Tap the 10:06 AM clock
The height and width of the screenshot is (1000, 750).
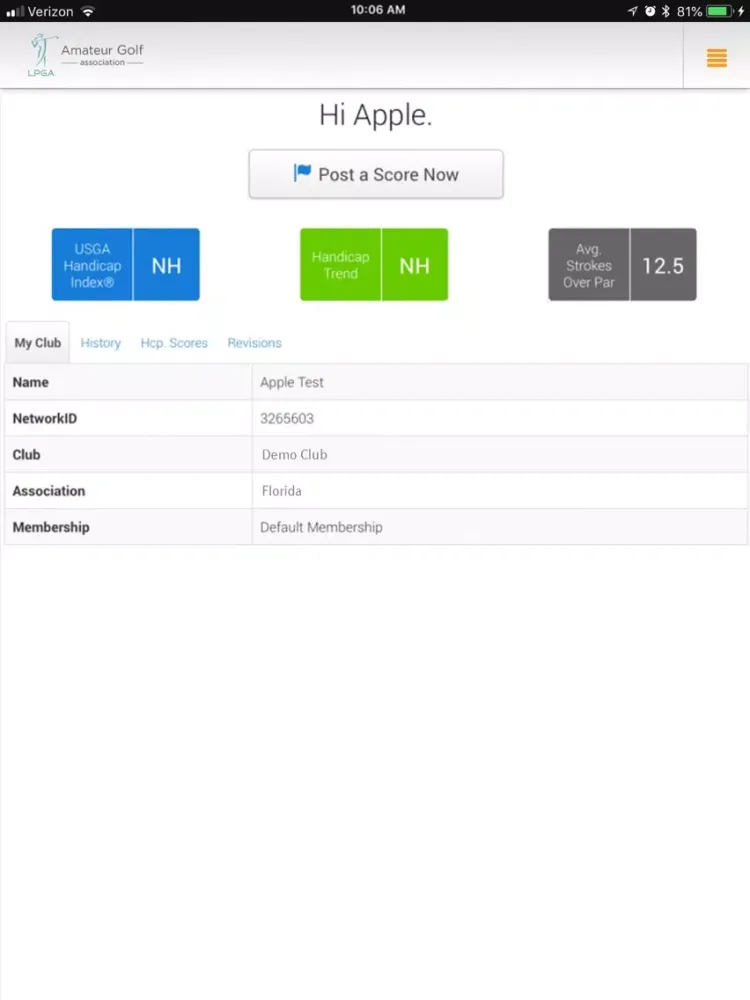click(378, 10)
